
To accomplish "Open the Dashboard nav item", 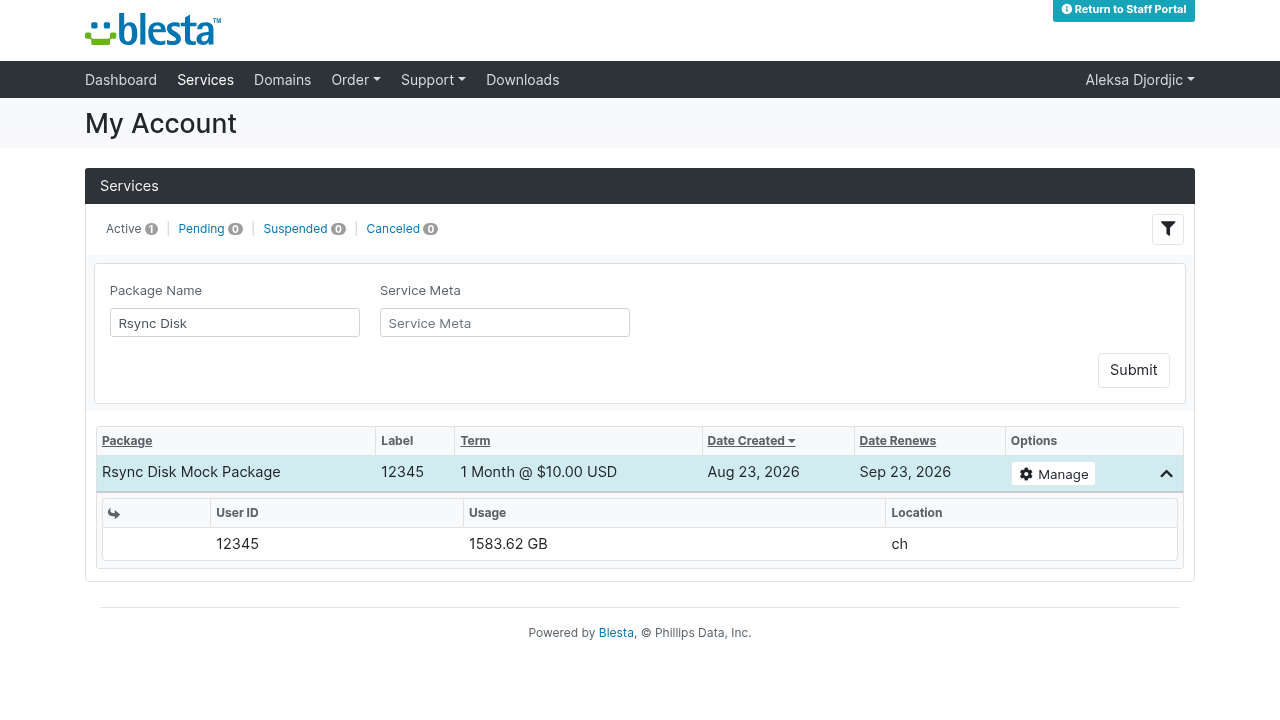I will pos(121,80).
